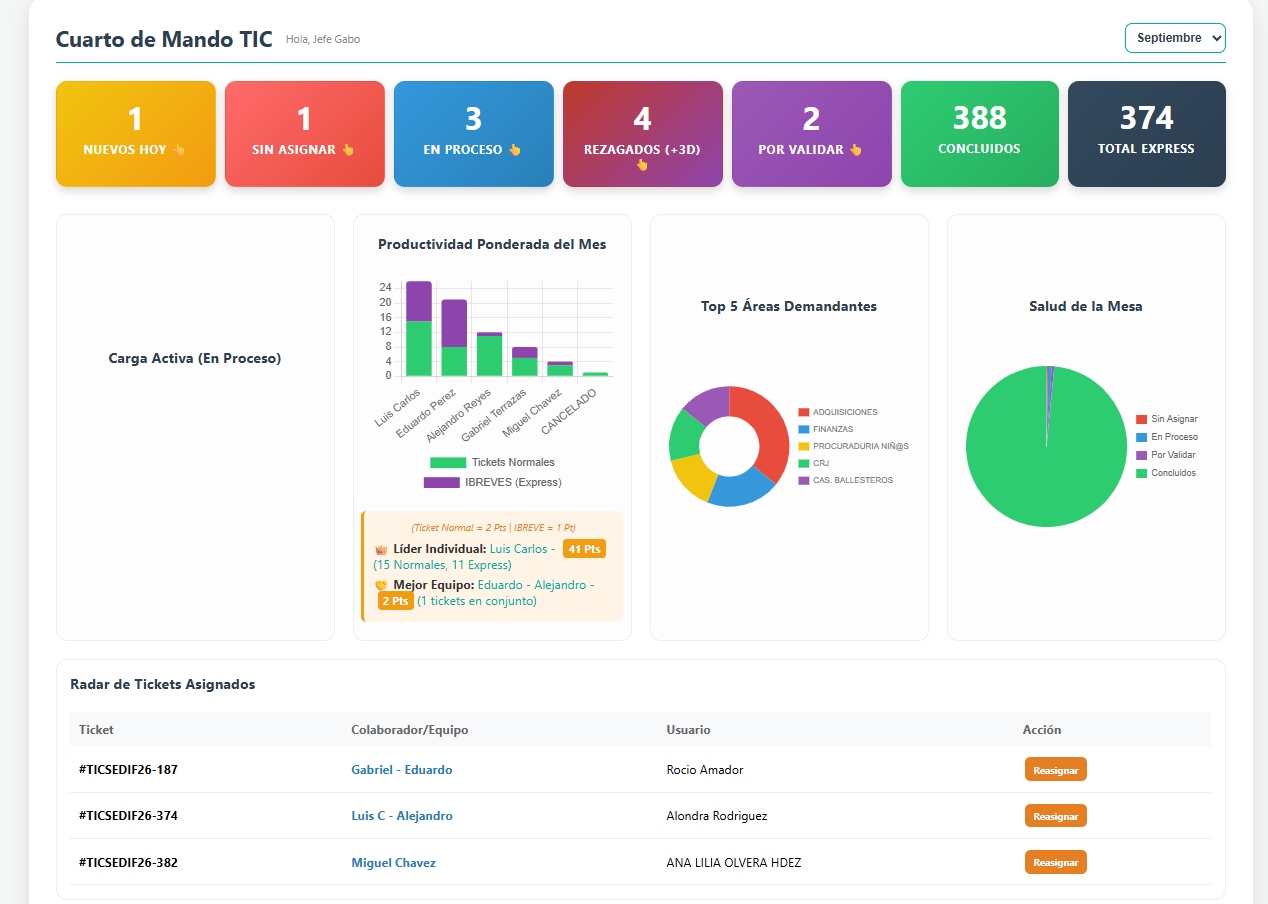This screenshot has height=904, width=1268.
Task: Select the Luis C - Alejandro collaborator link
Action: (402, 816)
